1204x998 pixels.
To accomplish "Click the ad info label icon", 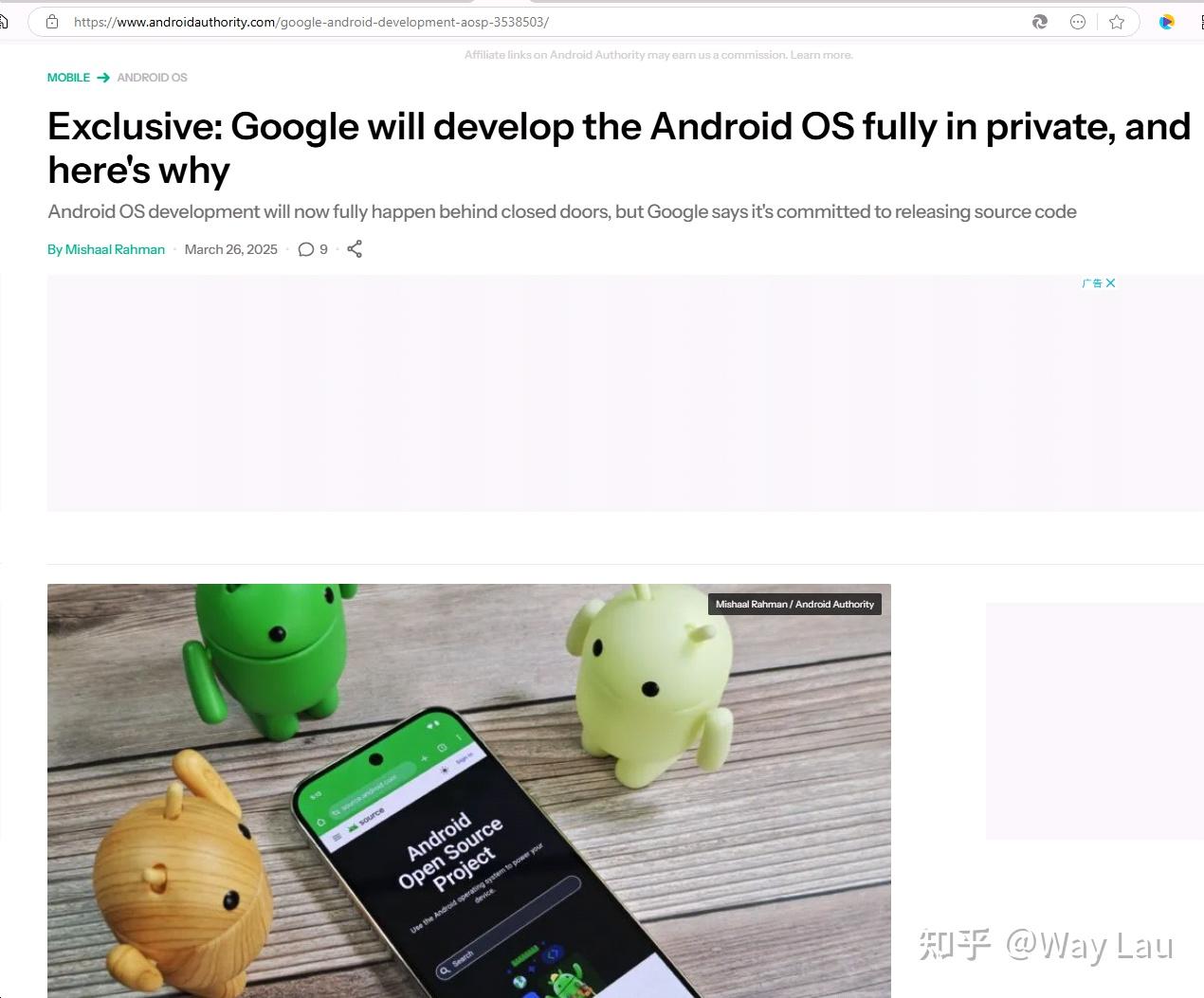I will (x=1092, y=283).
